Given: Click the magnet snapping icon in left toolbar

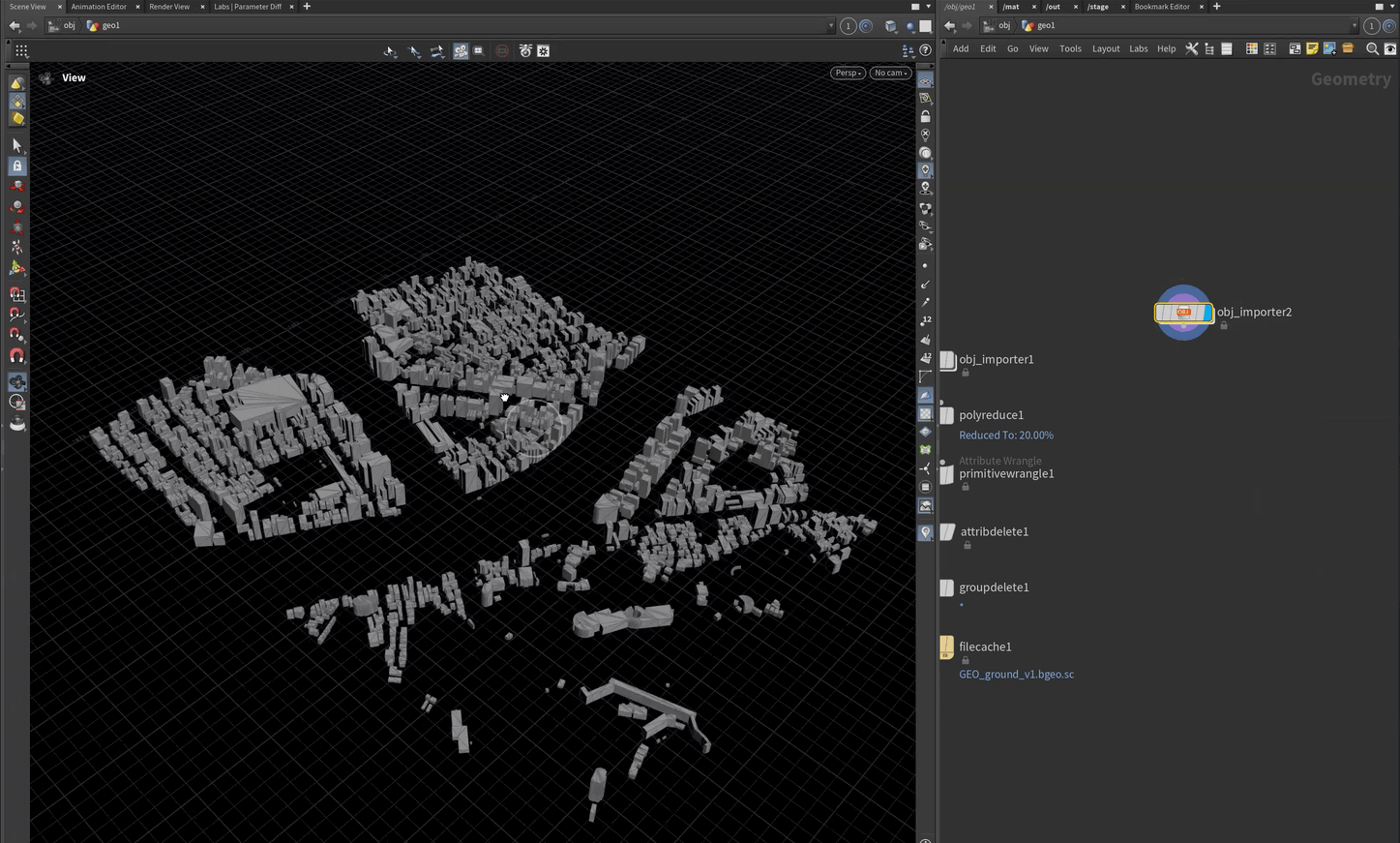Looking at the screenshot, I should [16, 356].
